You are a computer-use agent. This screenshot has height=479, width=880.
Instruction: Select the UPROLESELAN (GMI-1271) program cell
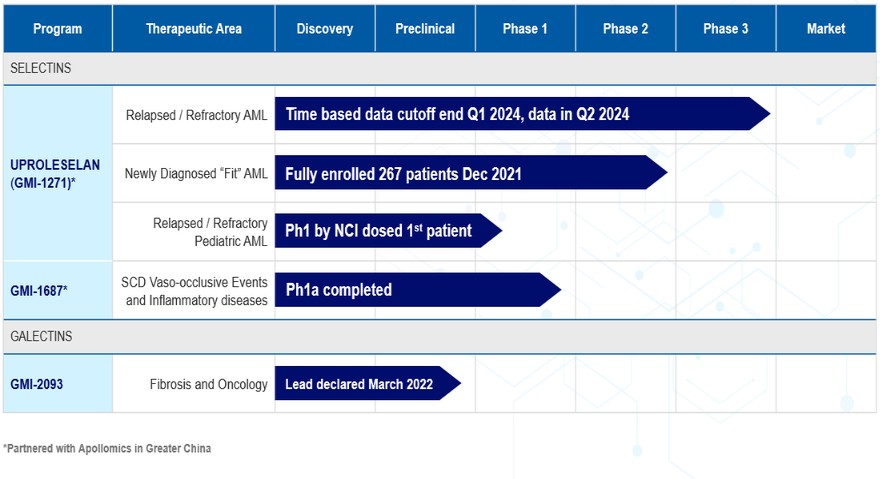click(57, 173)
